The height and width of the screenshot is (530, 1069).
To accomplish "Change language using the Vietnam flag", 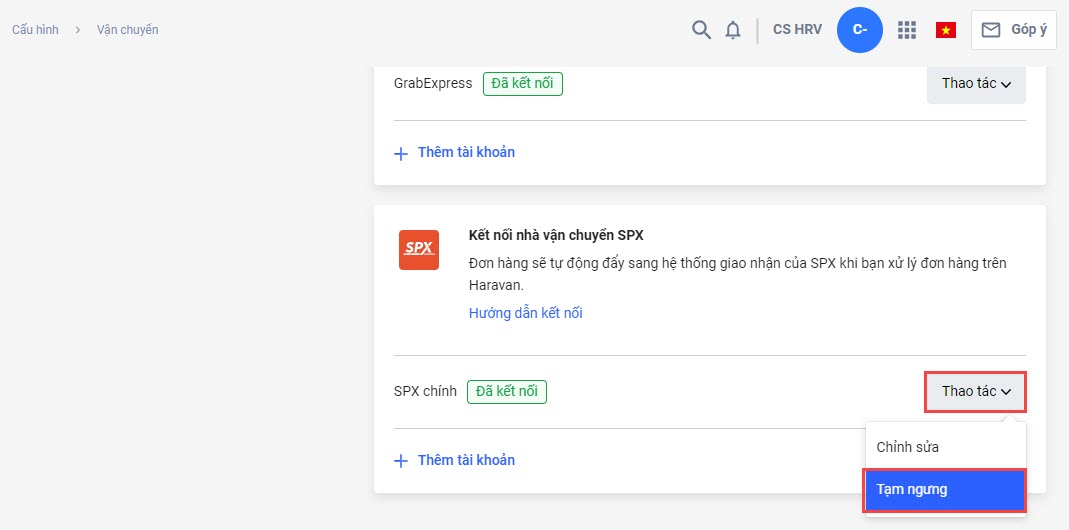I will (x=945, y=30).
